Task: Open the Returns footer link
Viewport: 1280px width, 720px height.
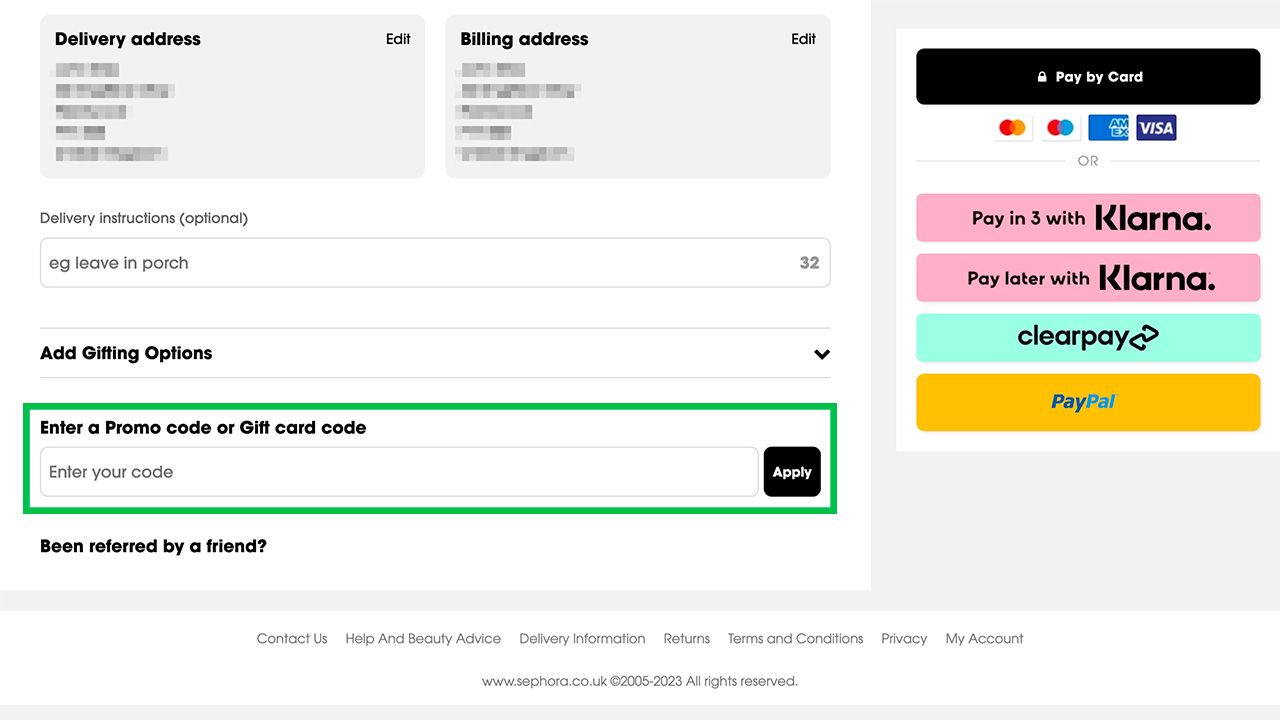Action: [687, 638]
